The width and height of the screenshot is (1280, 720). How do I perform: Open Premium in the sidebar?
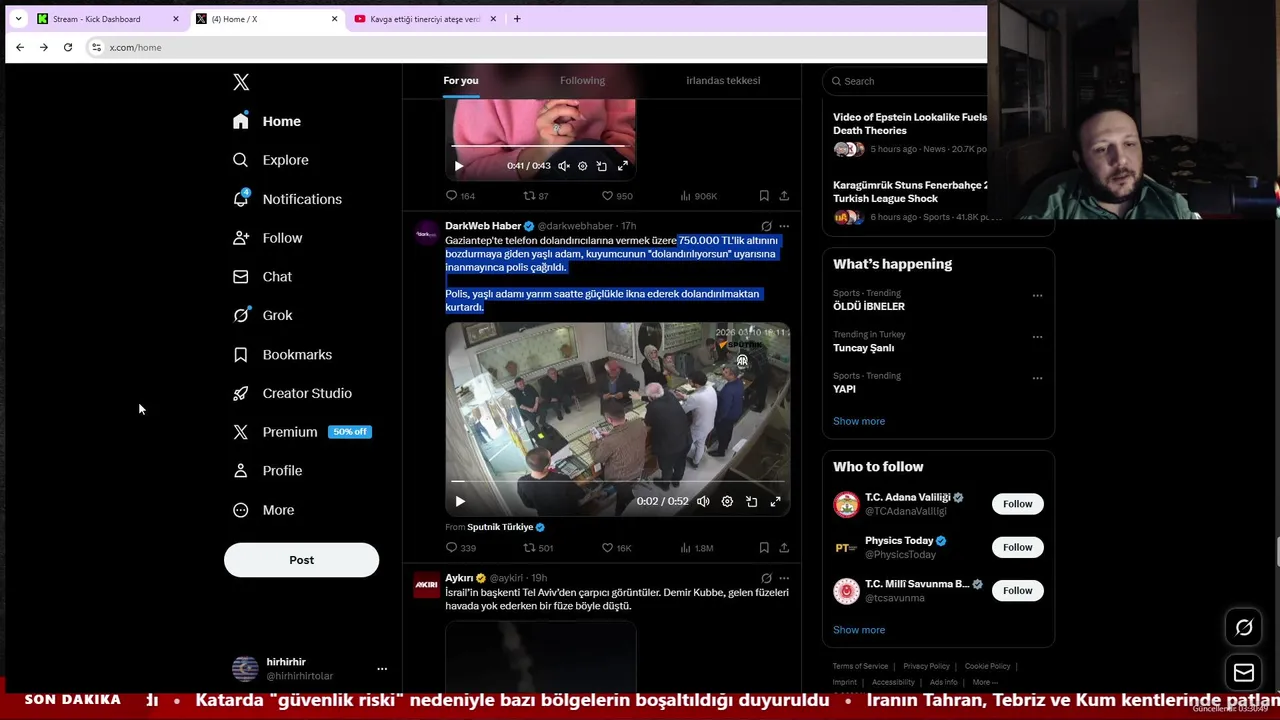301,432
